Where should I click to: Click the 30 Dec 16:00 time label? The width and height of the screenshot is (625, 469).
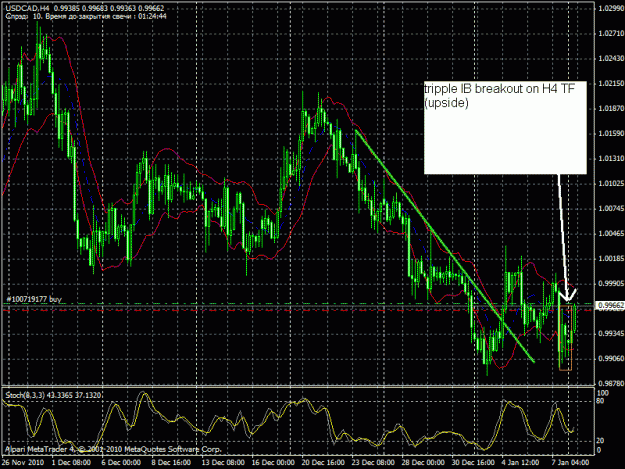click(x=473, y=463)
